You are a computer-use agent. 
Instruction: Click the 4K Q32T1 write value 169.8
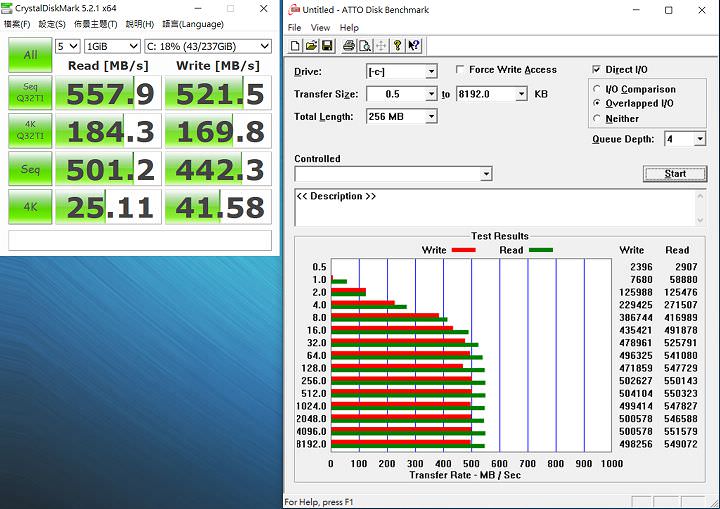(219, 131)
